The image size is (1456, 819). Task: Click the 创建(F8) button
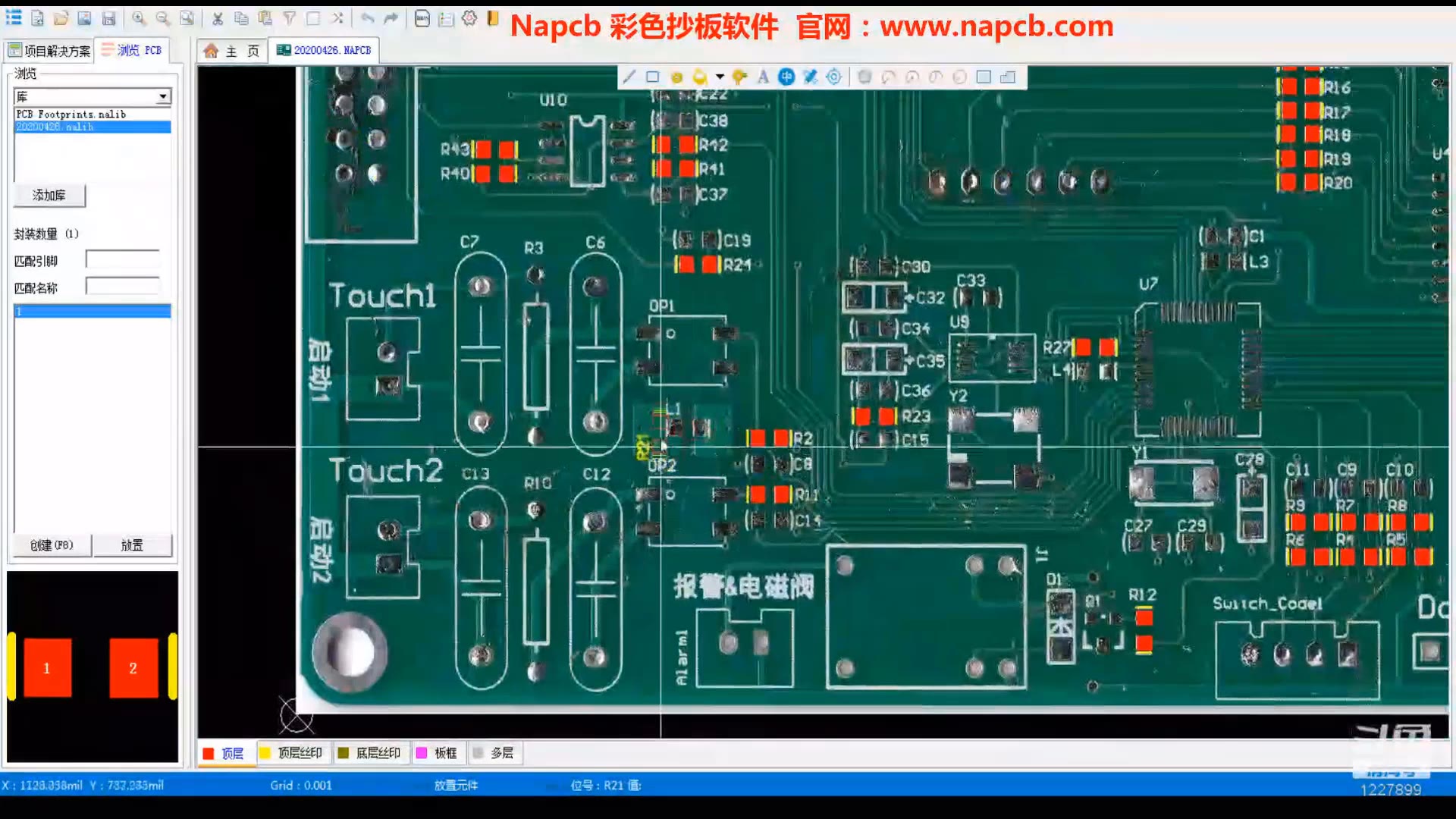[51, 544]
